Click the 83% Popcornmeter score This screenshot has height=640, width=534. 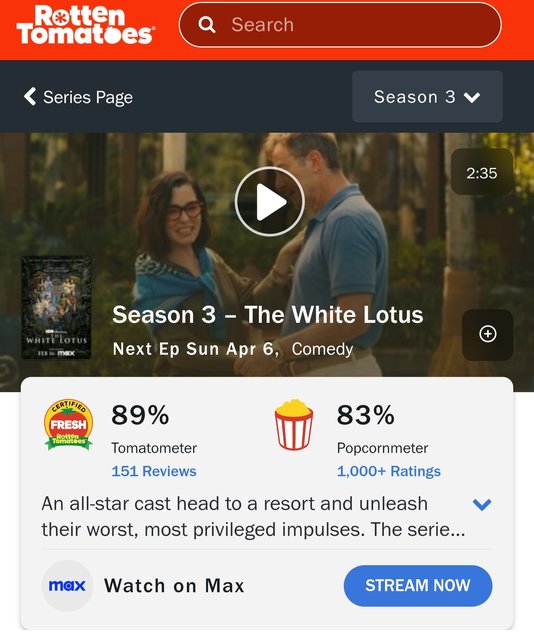[365, 415]
